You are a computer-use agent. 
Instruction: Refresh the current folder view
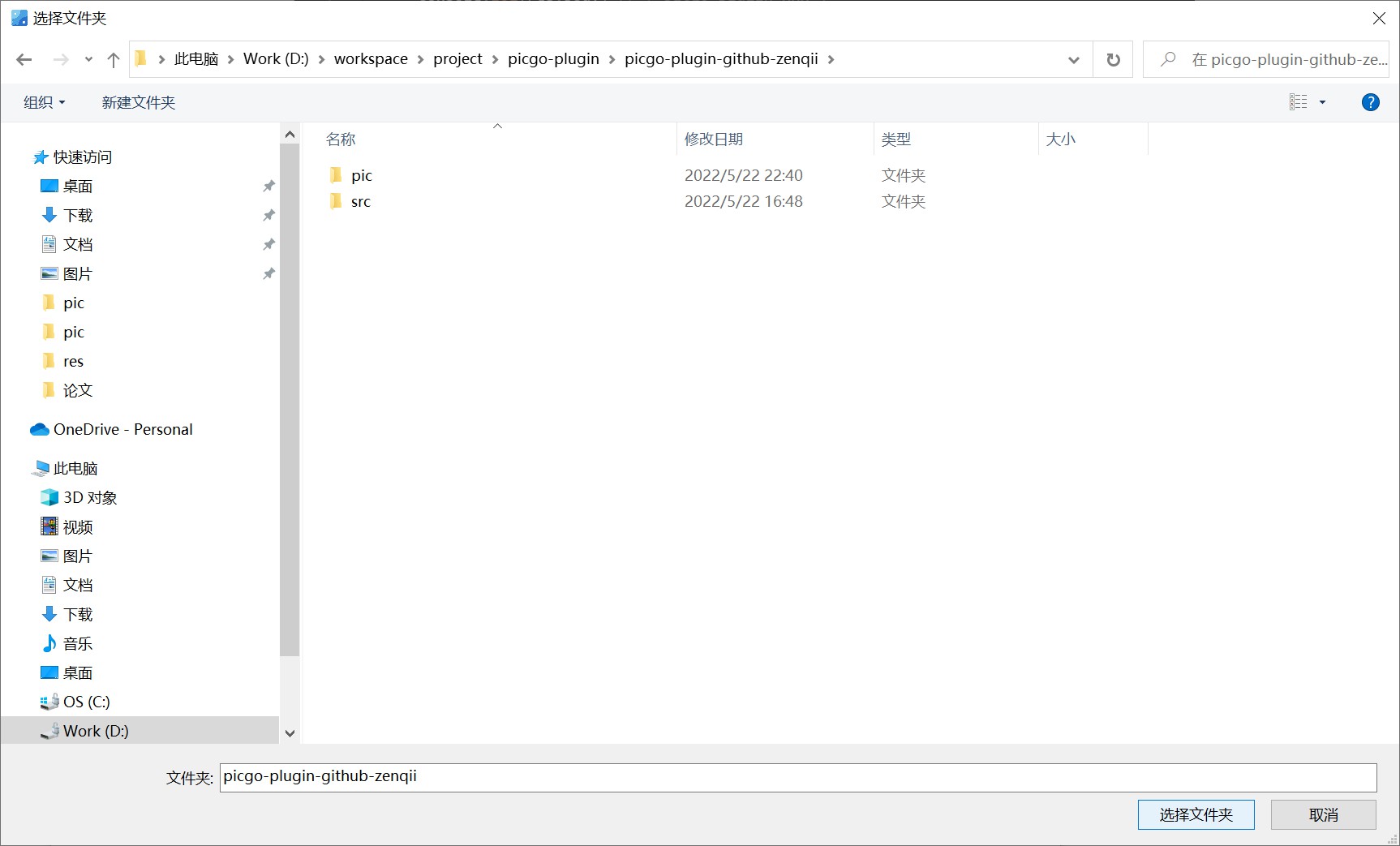tap(1113, 59)
